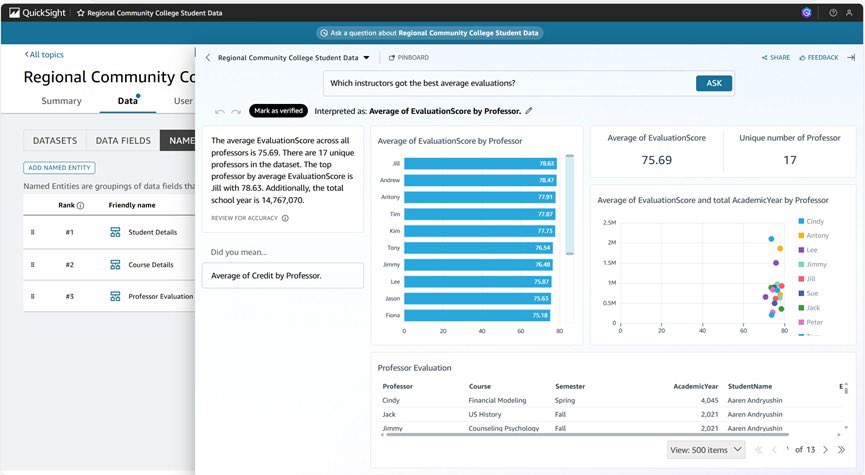Open the help question mark icon
The image size is (865, 475).
[833, 13]
